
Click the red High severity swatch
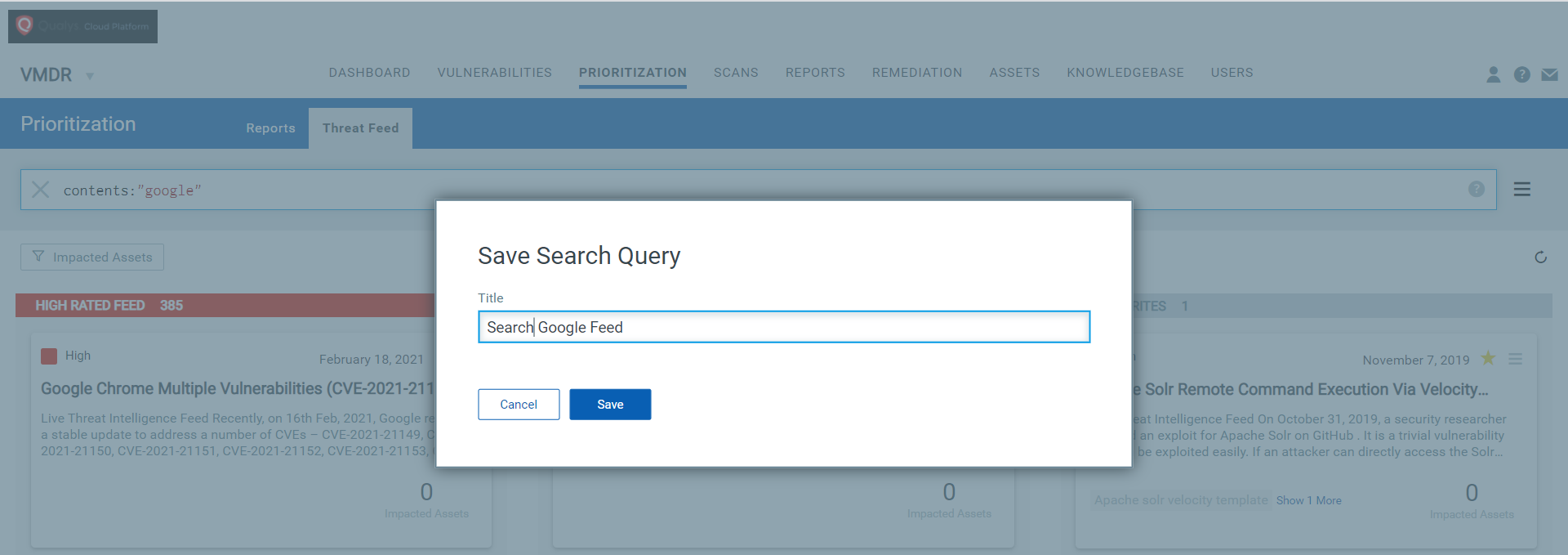49,356
